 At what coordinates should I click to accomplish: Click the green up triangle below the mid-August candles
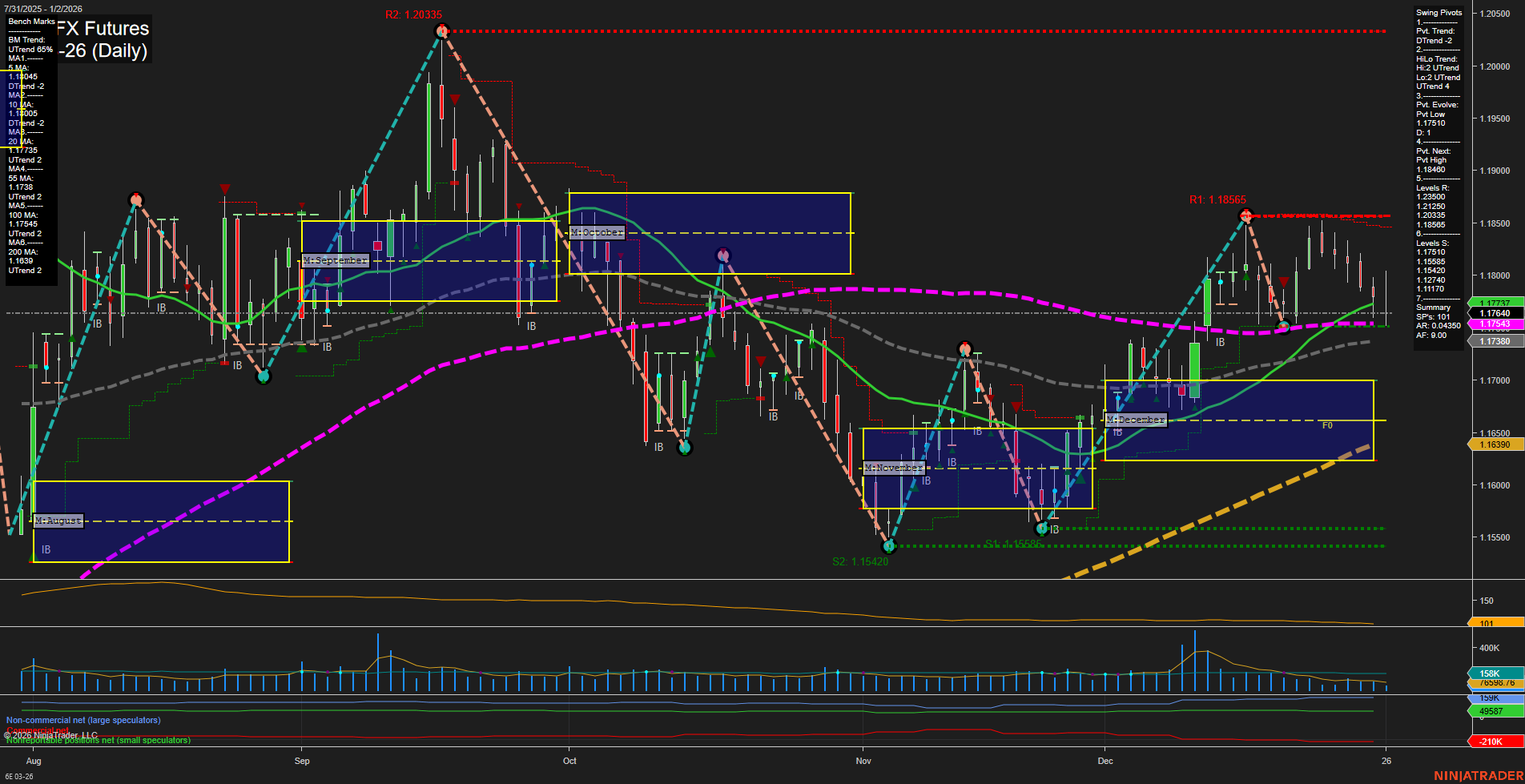300,348
